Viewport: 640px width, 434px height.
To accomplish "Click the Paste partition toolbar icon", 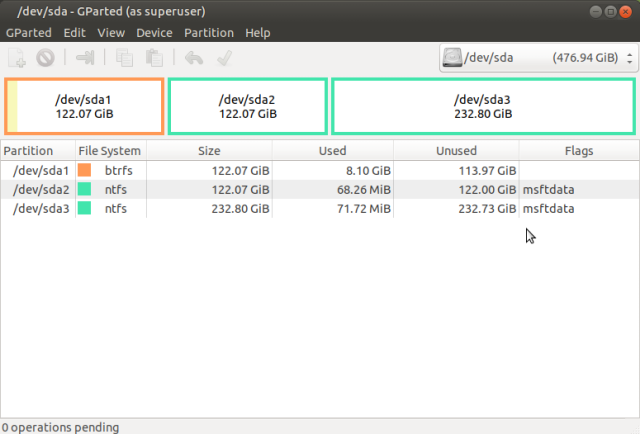I will 152,58.
